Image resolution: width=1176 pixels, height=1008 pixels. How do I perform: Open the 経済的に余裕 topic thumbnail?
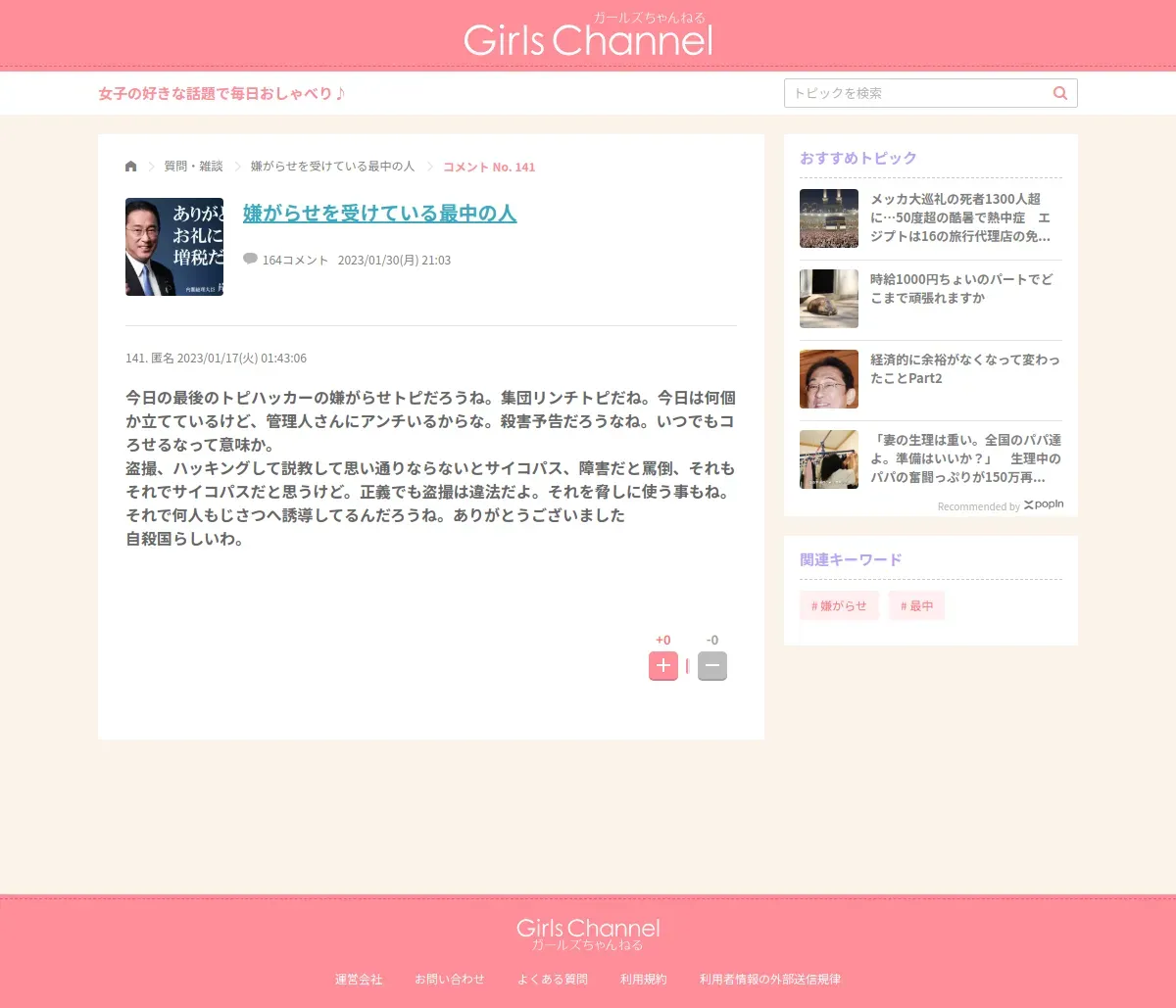(x=829, y=379)
